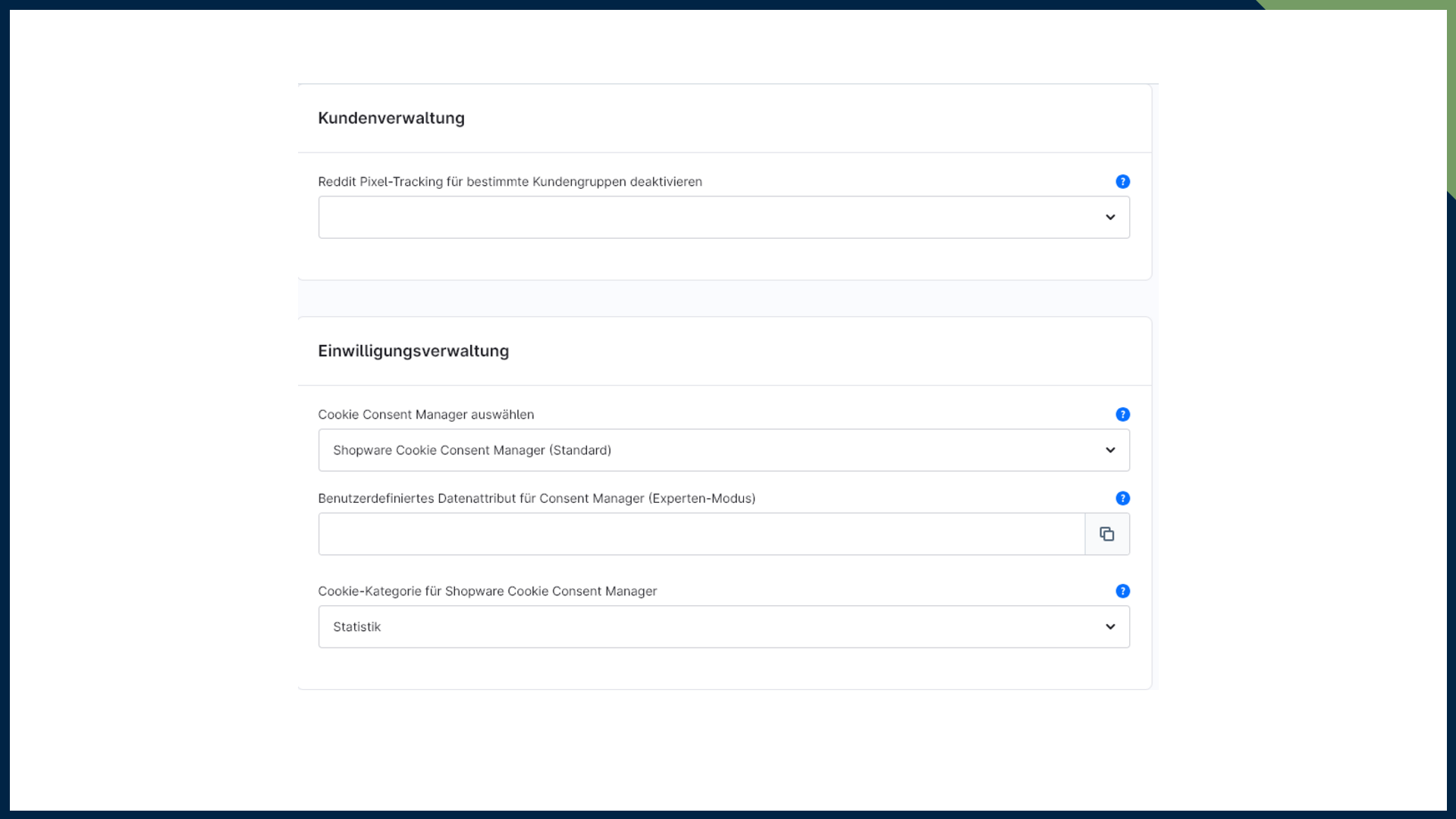
Task: Show help tooltip for Cookie Consent Manager auswählen
Action: tap(1122, 414)
